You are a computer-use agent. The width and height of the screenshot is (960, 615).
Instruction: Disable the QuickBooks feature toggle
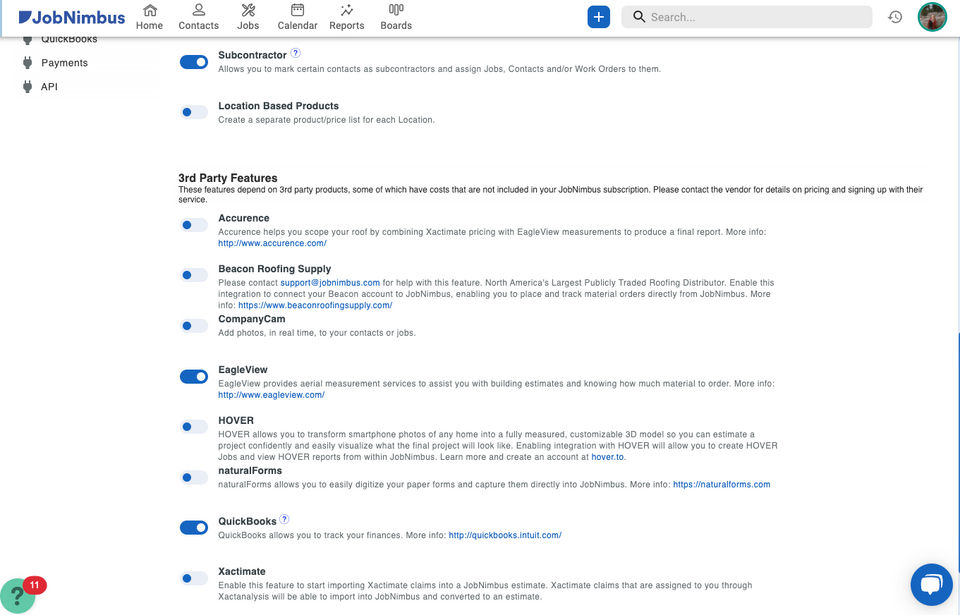[193, 527]
